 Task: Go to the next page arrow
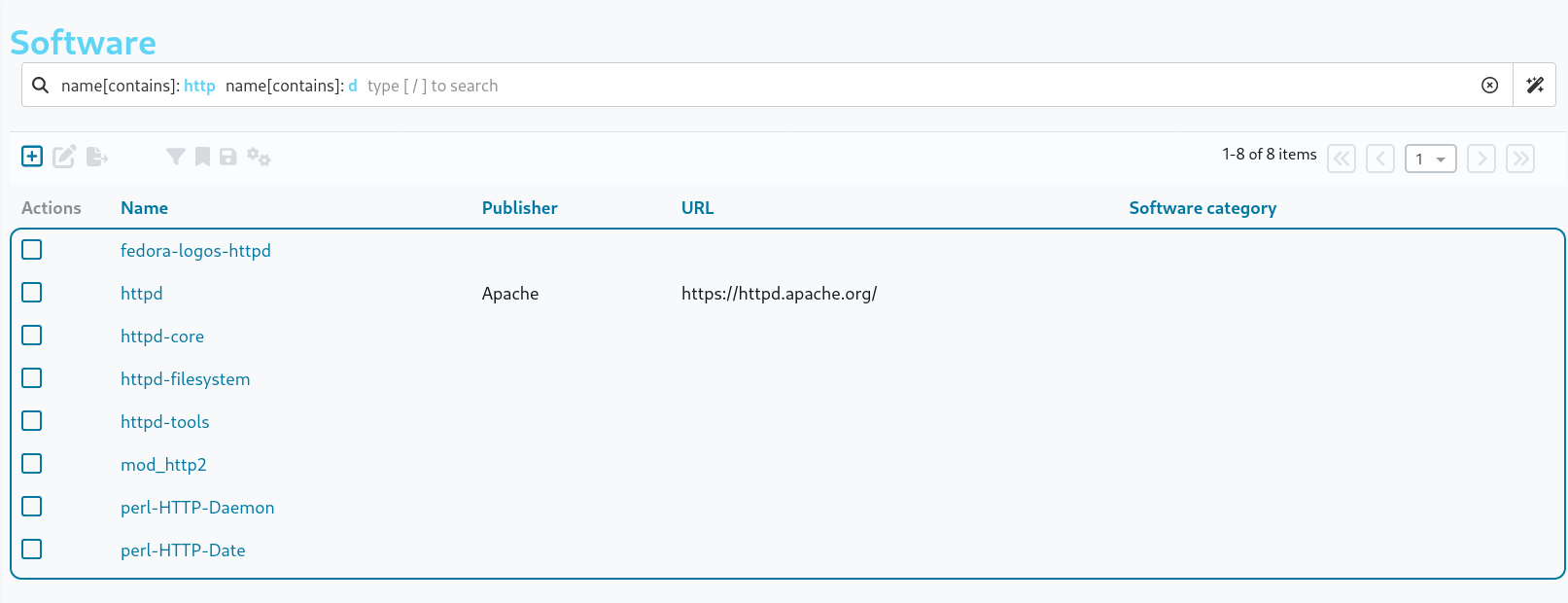[x=1481, y=159]
